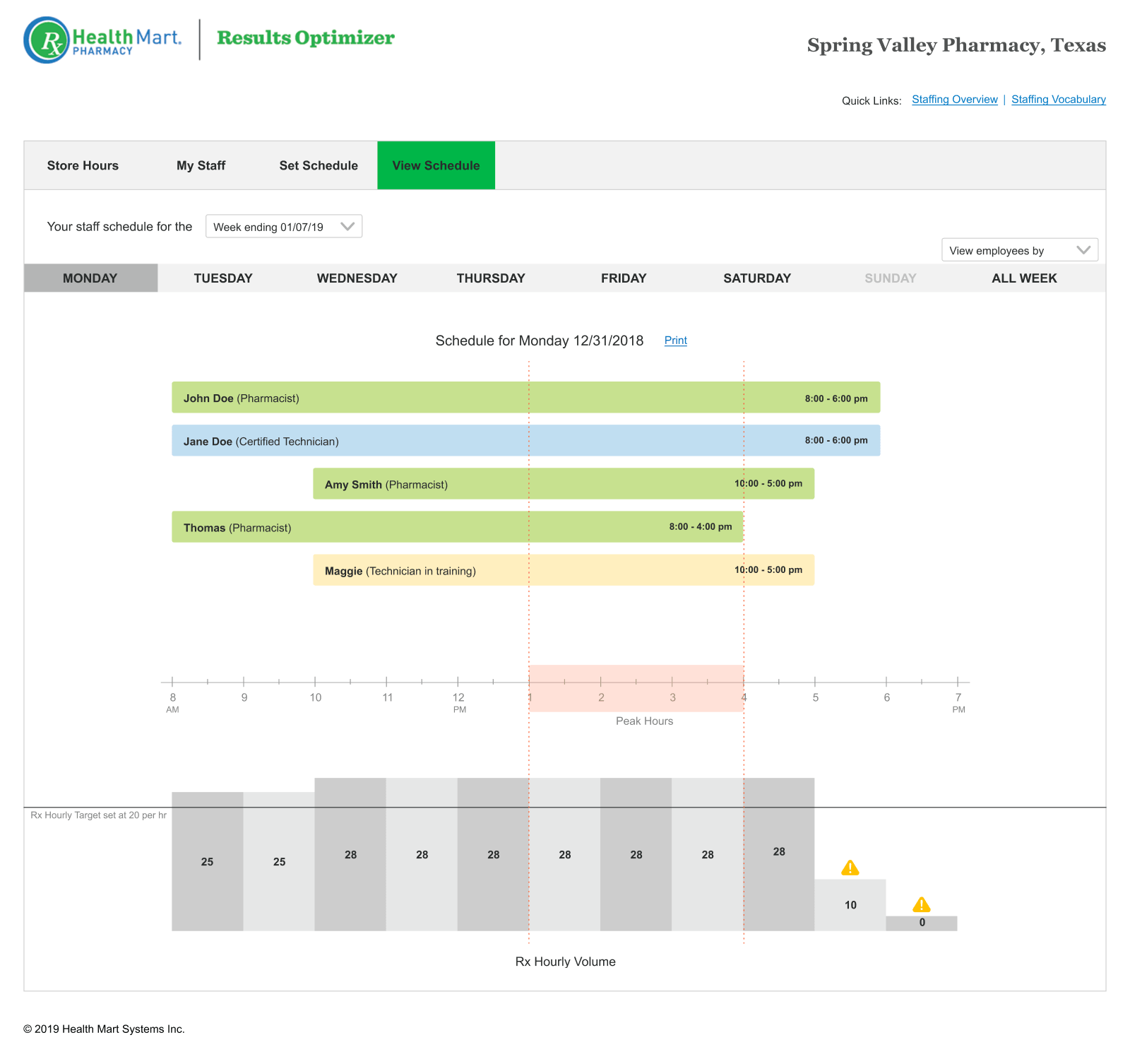Click the Health Mart Pharmacy Rx logo
Image resolution: width=1130 pixels, height=1064 pixels.
(x=103, y=40)
